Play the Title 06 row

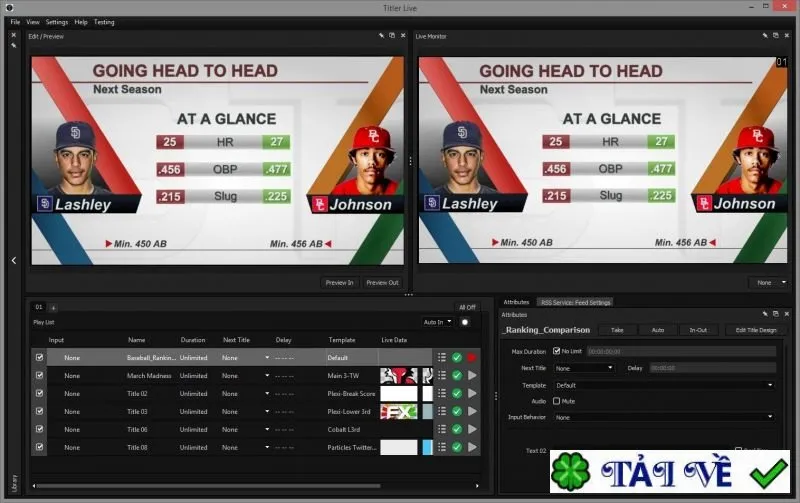(x=472, y=429)
